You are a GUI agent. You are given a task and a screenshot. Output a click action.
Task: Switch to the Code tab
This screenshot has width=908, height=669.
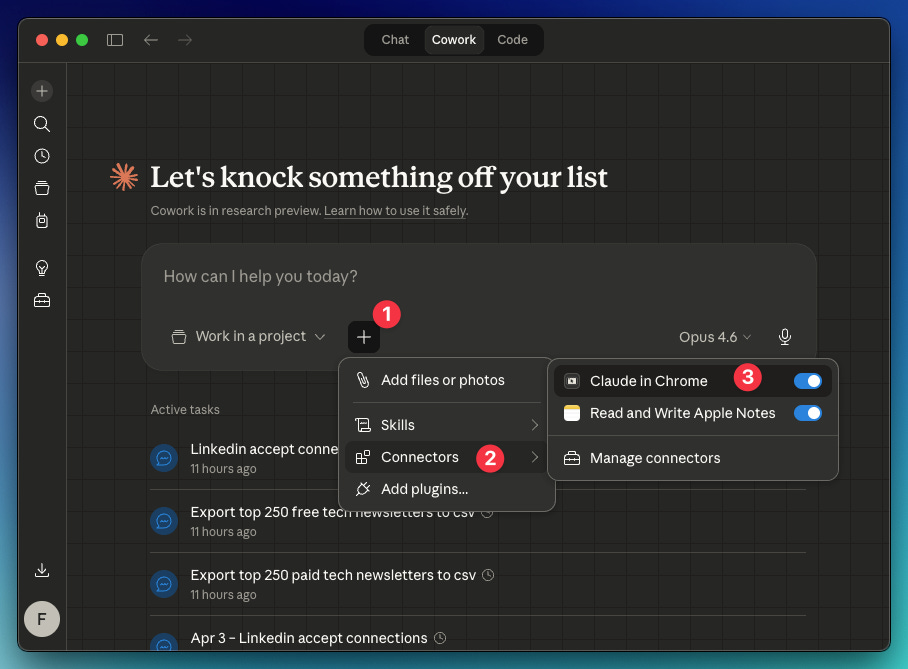click(512, 40)
